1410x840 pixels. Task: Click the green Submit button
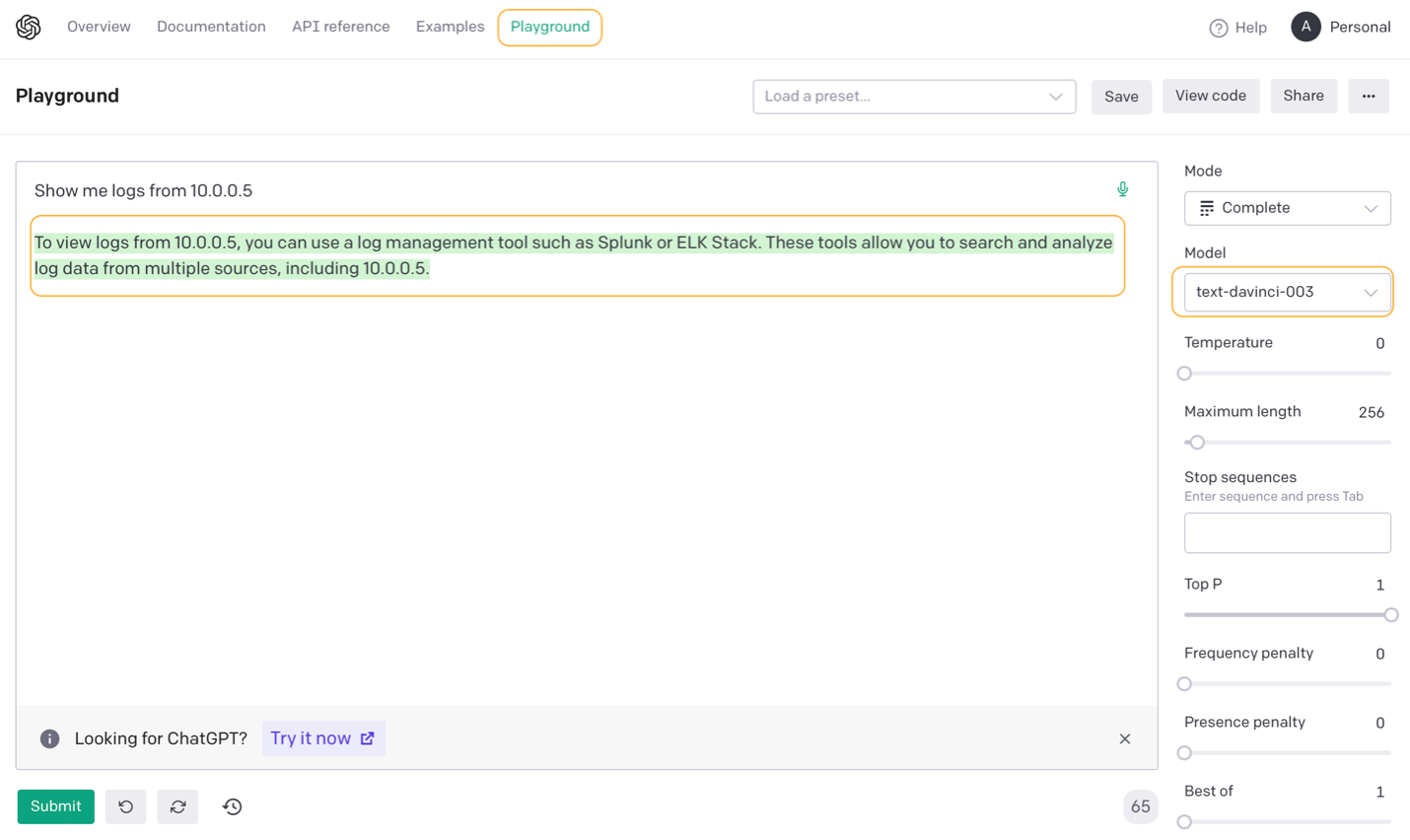[56, 806]
